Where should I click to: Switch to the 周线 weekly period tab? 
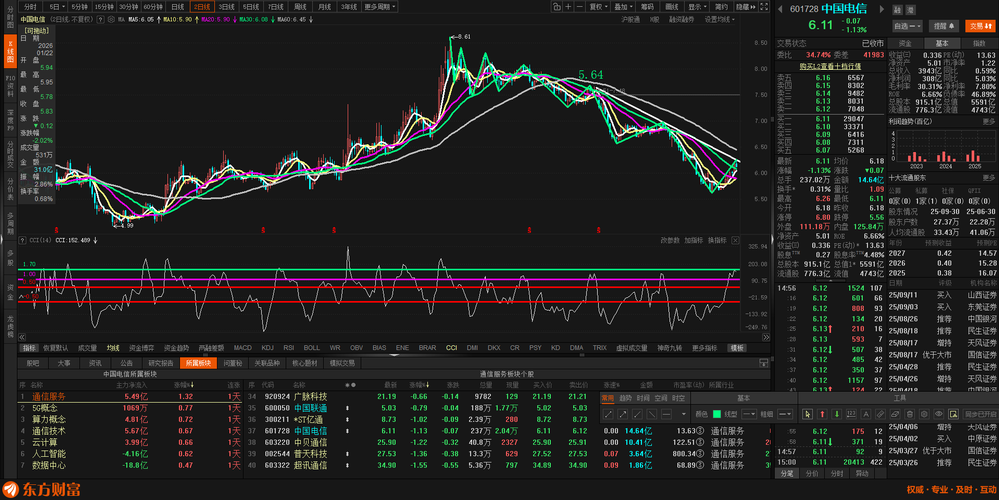point(299,6)
